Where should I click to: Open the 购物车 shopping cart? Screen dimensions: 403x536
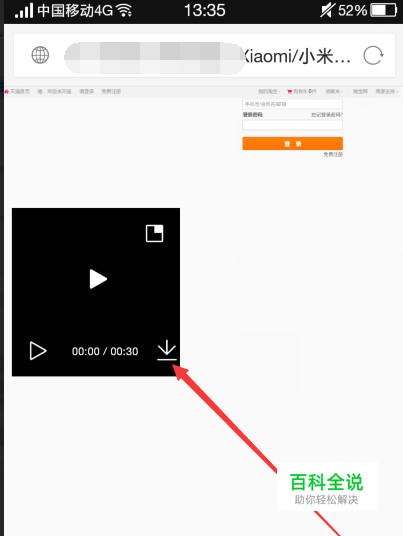pyautogui.click(x=302, y=91)
